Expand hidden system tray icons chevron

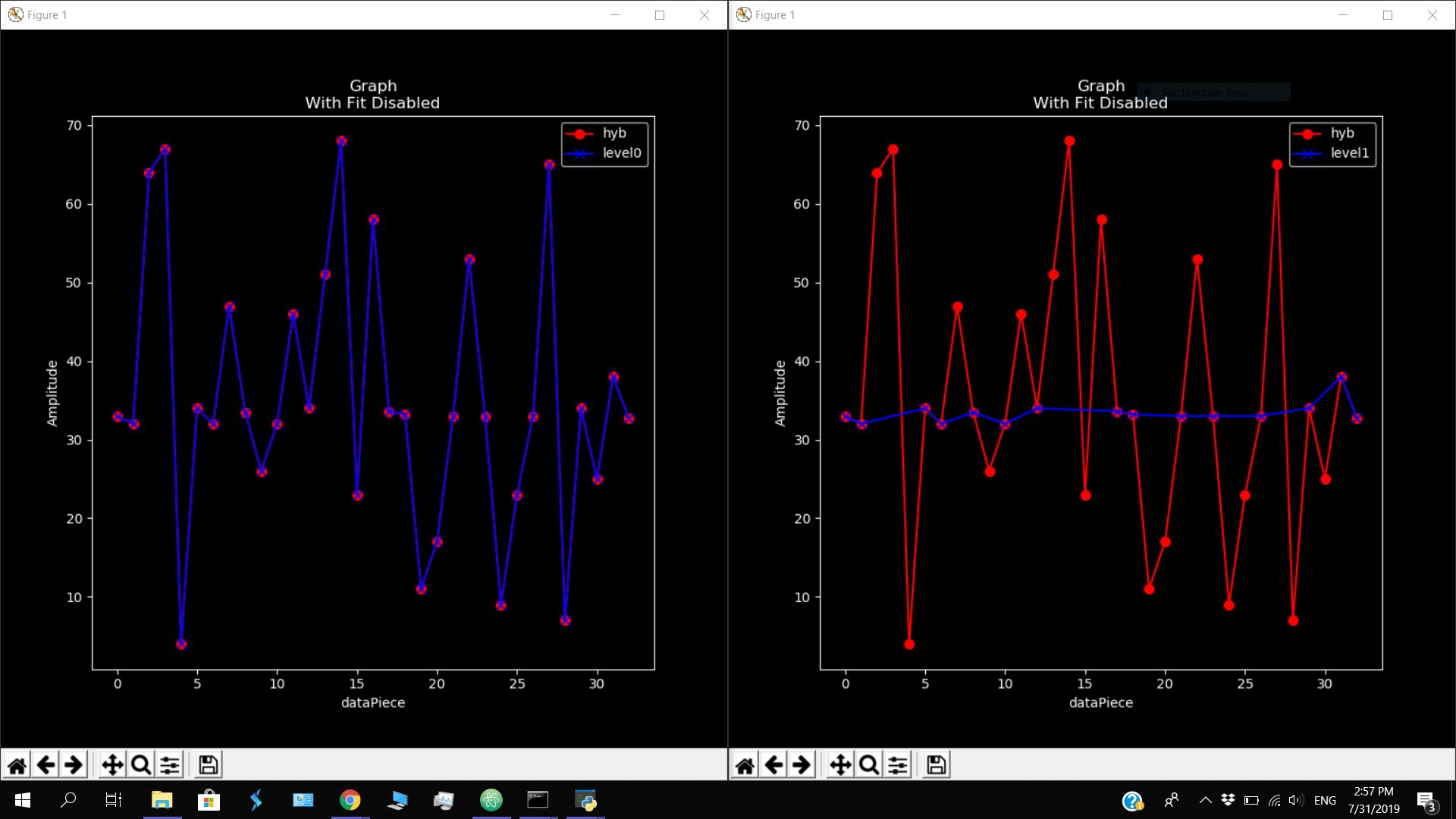[1205, 800]
